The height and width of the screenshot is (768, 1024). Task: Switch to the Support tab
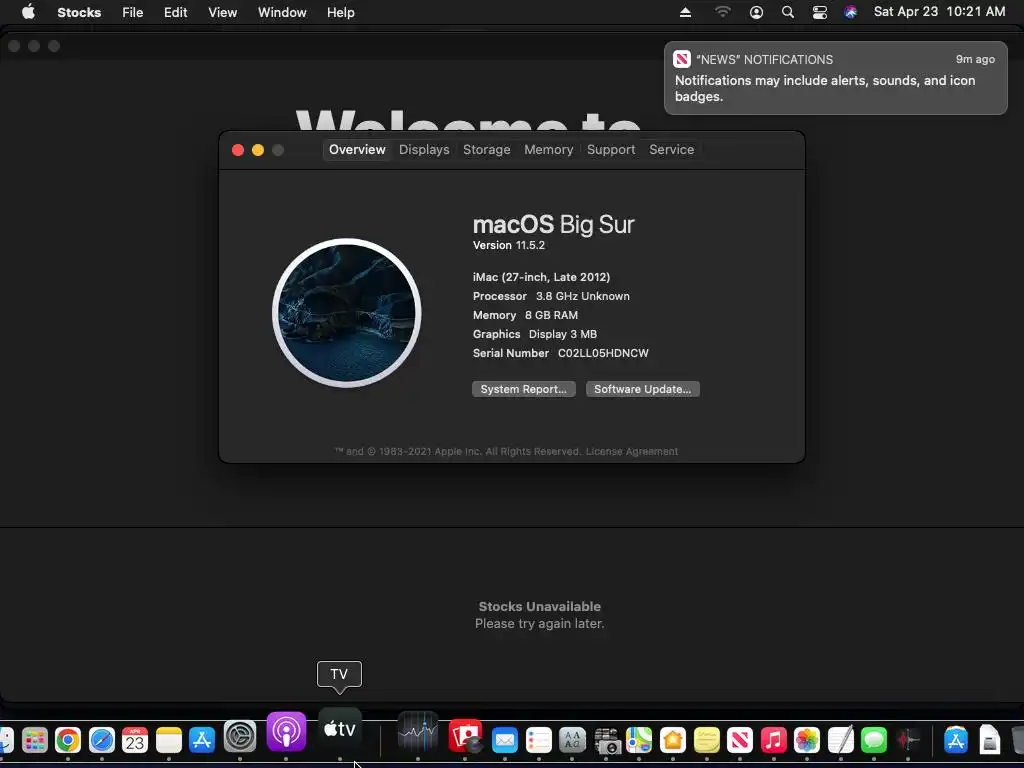click(x=611, y=150)
